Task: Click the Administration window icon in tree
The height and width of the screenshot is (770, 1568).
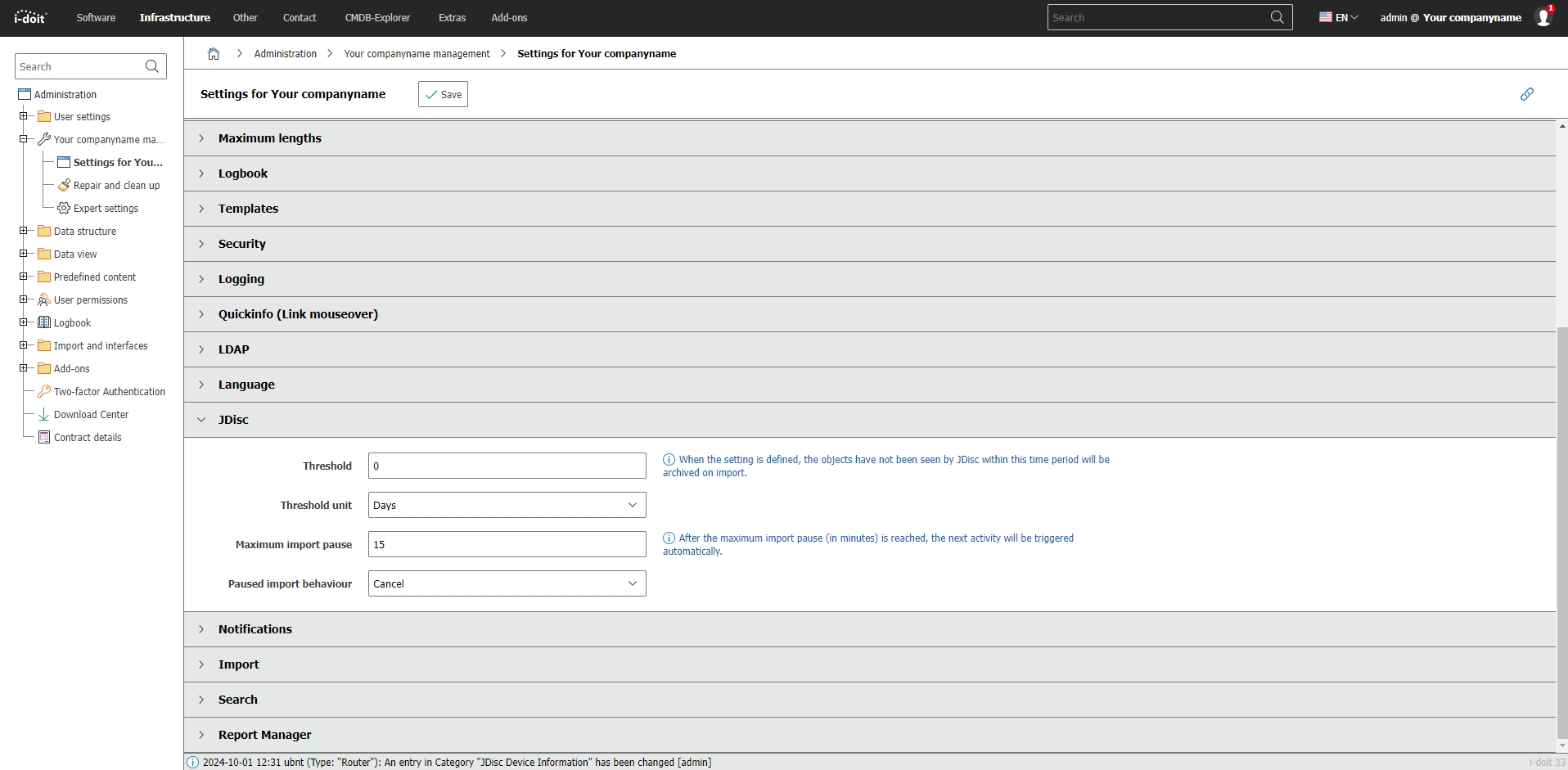Action: pos(25,94)
